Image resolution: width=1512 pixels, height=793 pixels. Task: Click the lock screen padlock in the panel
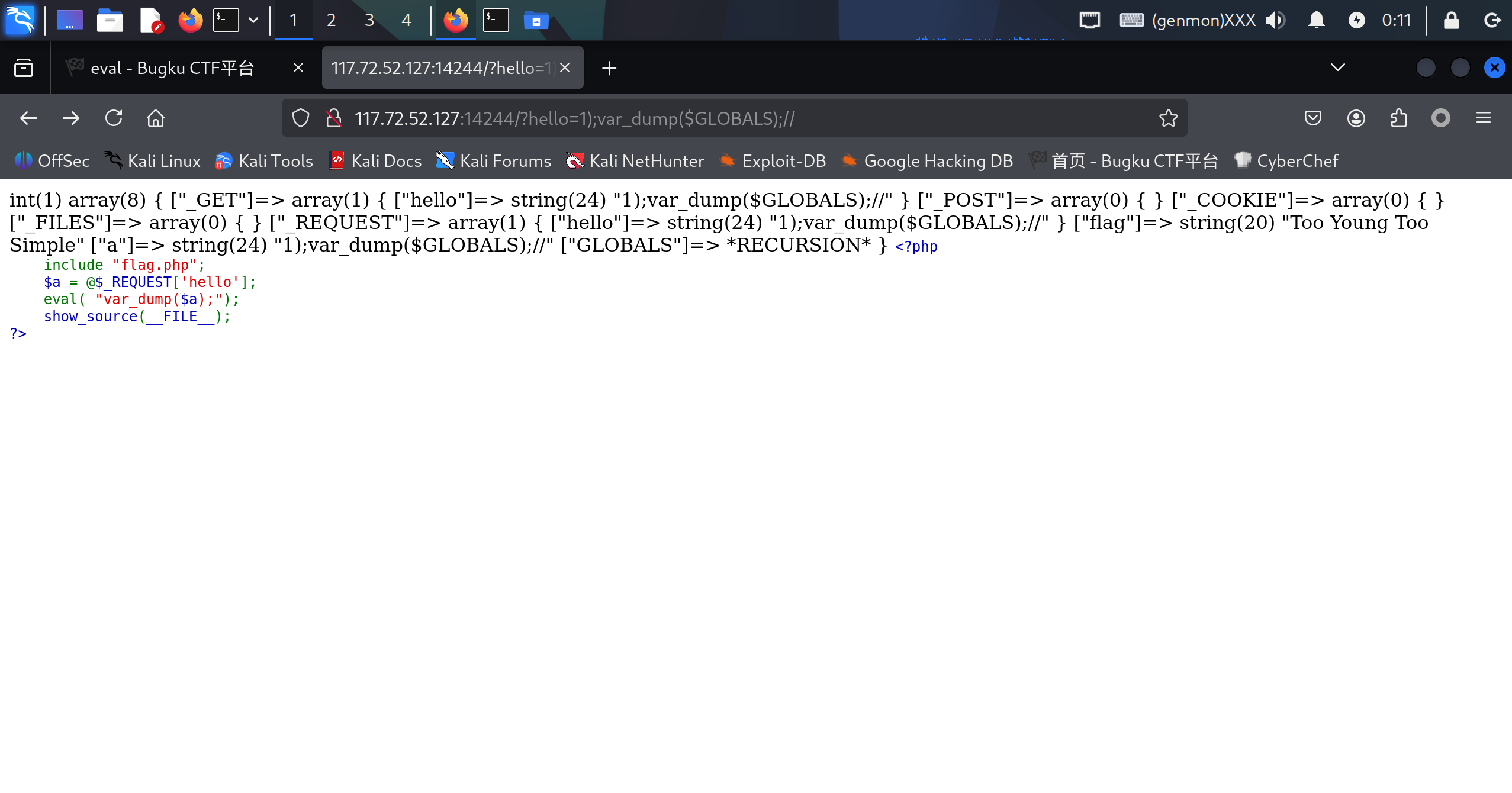tap(1451, 20)
